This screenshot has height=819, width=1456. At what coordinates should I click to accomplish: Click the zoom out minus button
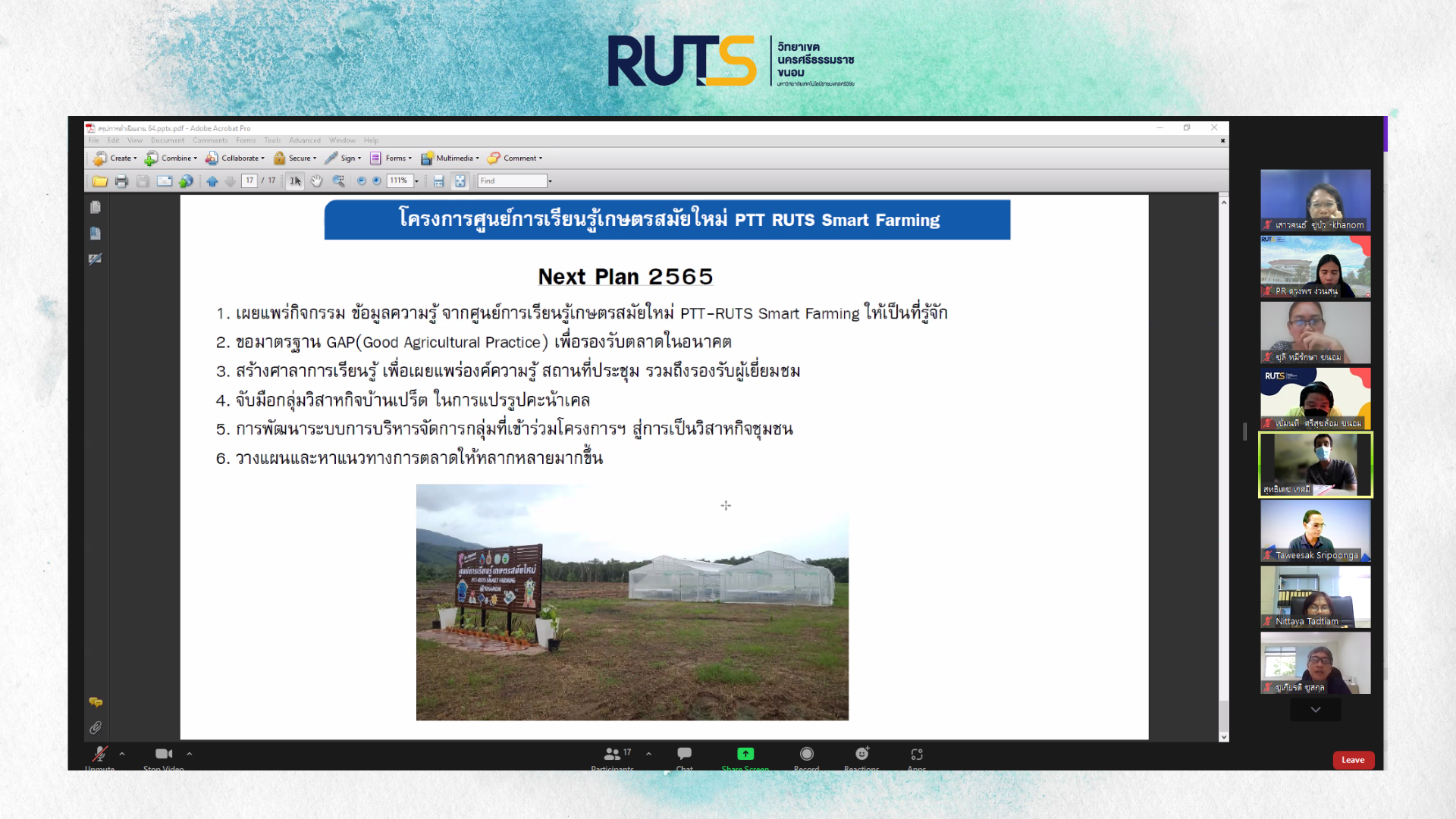(x=361, y=180)
